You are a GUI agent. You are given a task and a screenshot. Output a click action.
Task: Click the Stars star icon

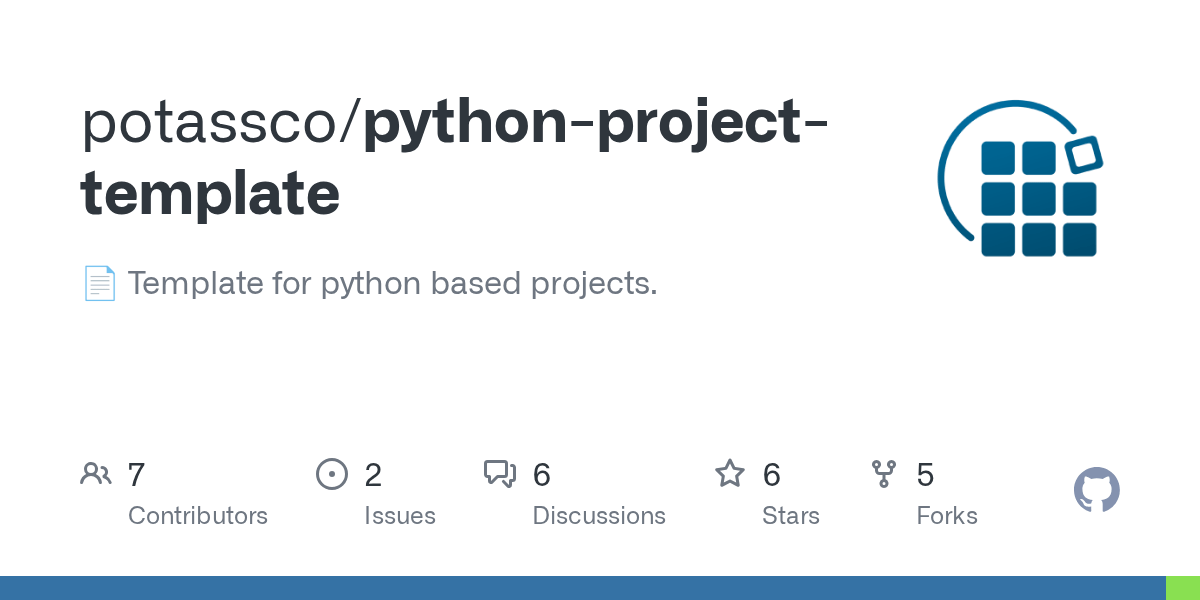pos(730,474)
